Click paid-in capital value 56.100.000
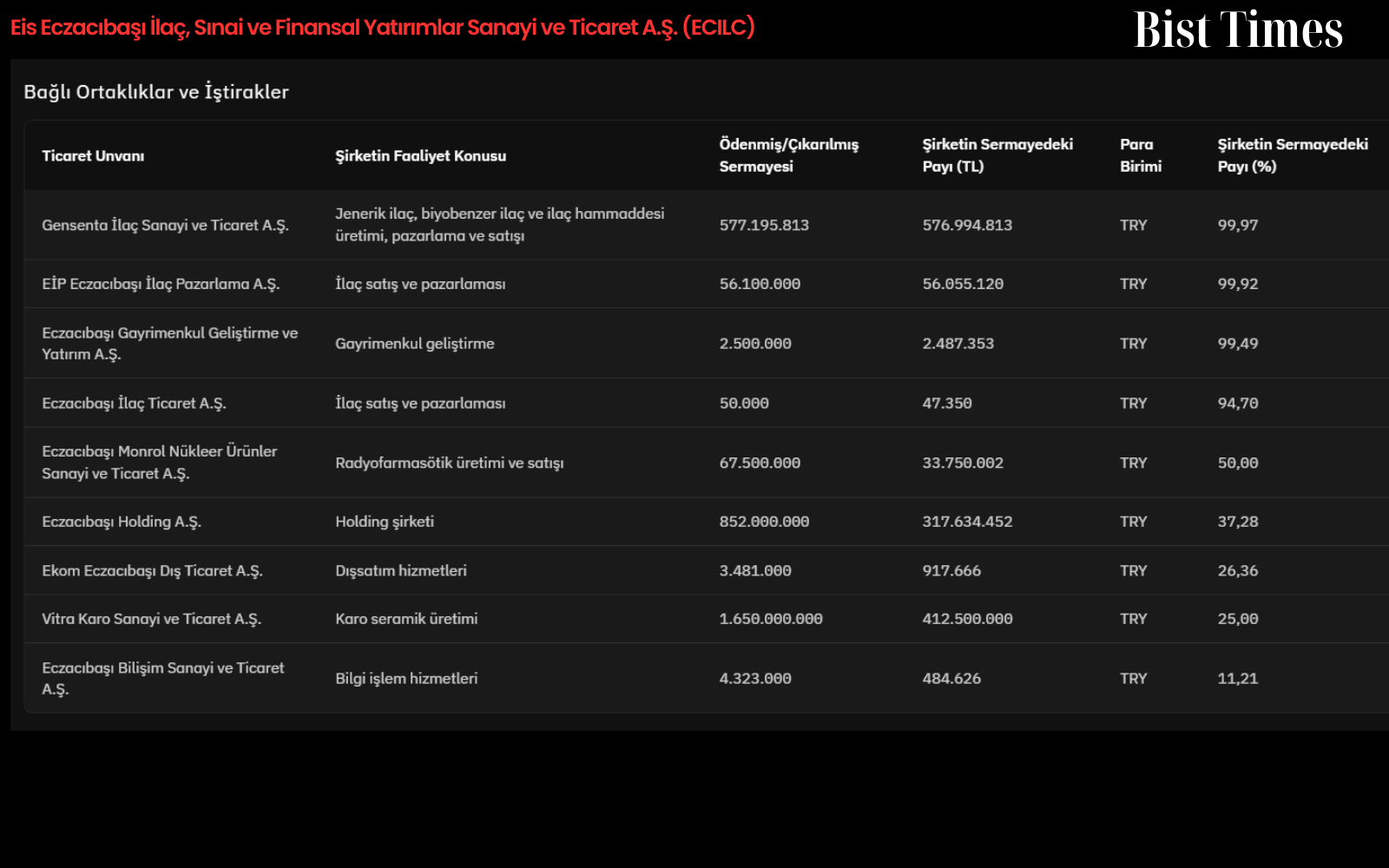This screenshot has height=868, width=1389. (760, 284)
